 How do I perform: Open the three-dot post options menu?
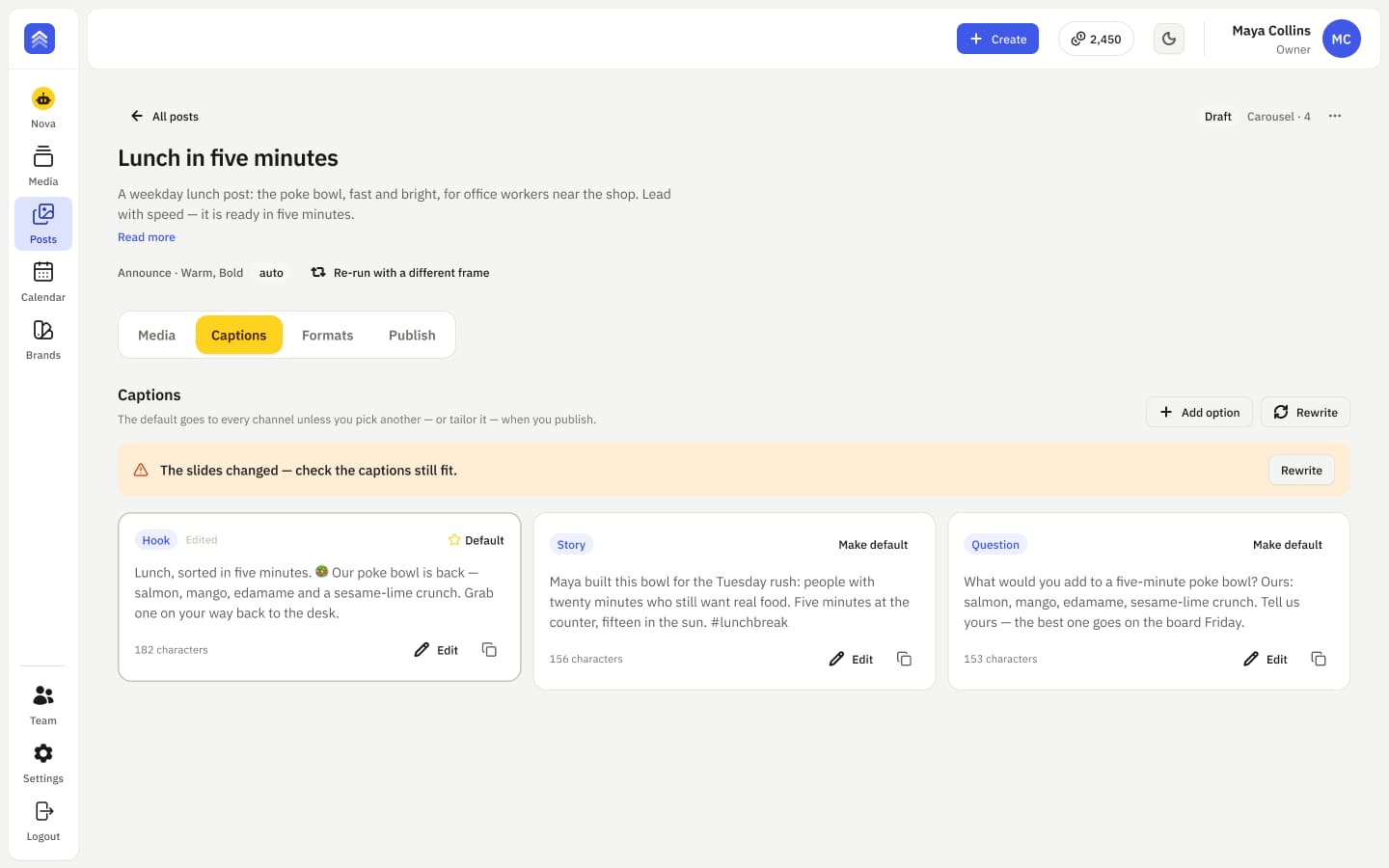tap(1335, 116)
